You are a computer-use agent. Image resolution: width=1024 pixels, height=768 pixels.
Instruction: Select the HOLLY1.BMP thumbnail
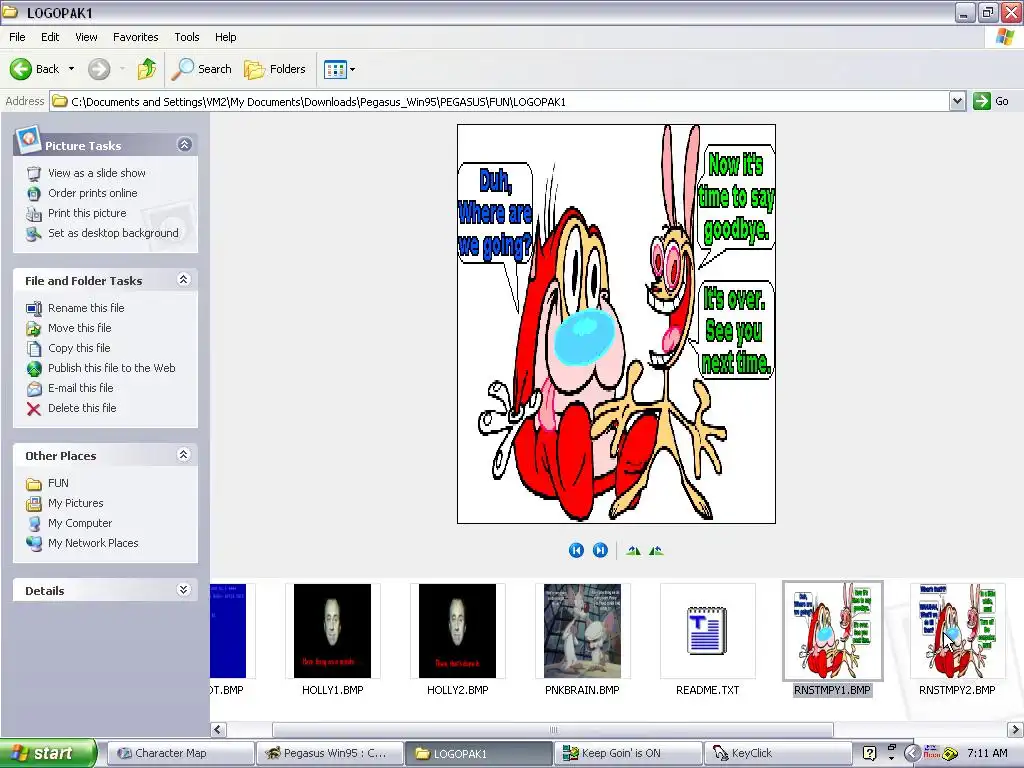click(332, 631)
